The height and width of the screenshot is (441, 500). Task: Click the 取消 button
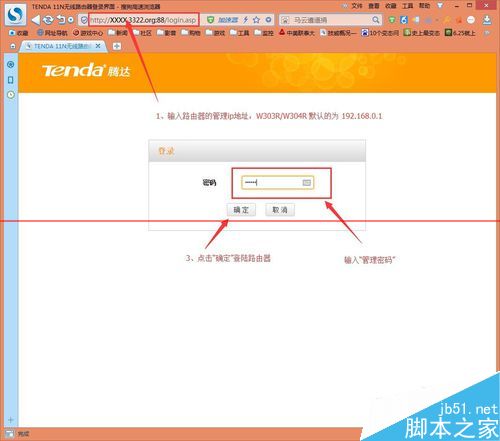coord(280,210)
